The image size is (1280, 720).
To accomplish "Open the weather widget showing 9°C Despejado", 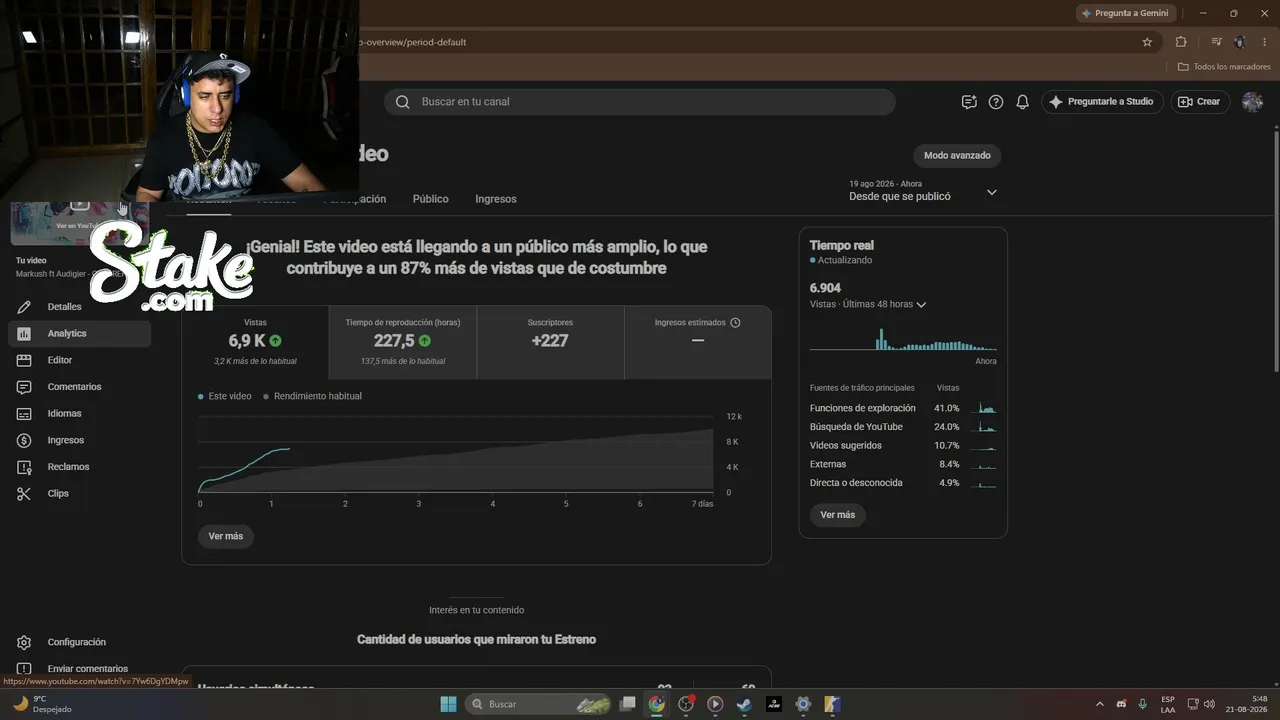I will coord(42,704).
